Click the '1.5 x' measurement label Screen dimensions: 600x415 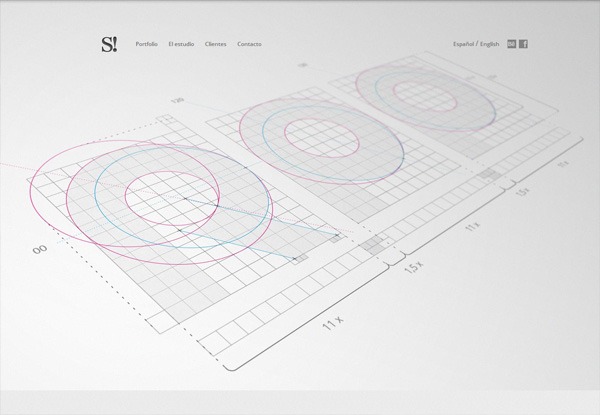point(413,268)
